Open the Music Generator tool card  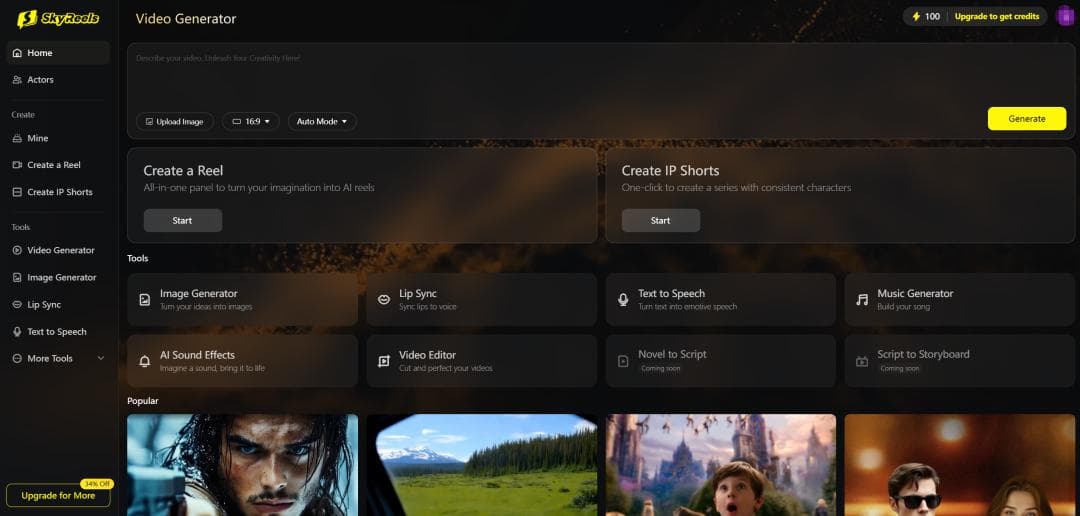tap(959, 300)
